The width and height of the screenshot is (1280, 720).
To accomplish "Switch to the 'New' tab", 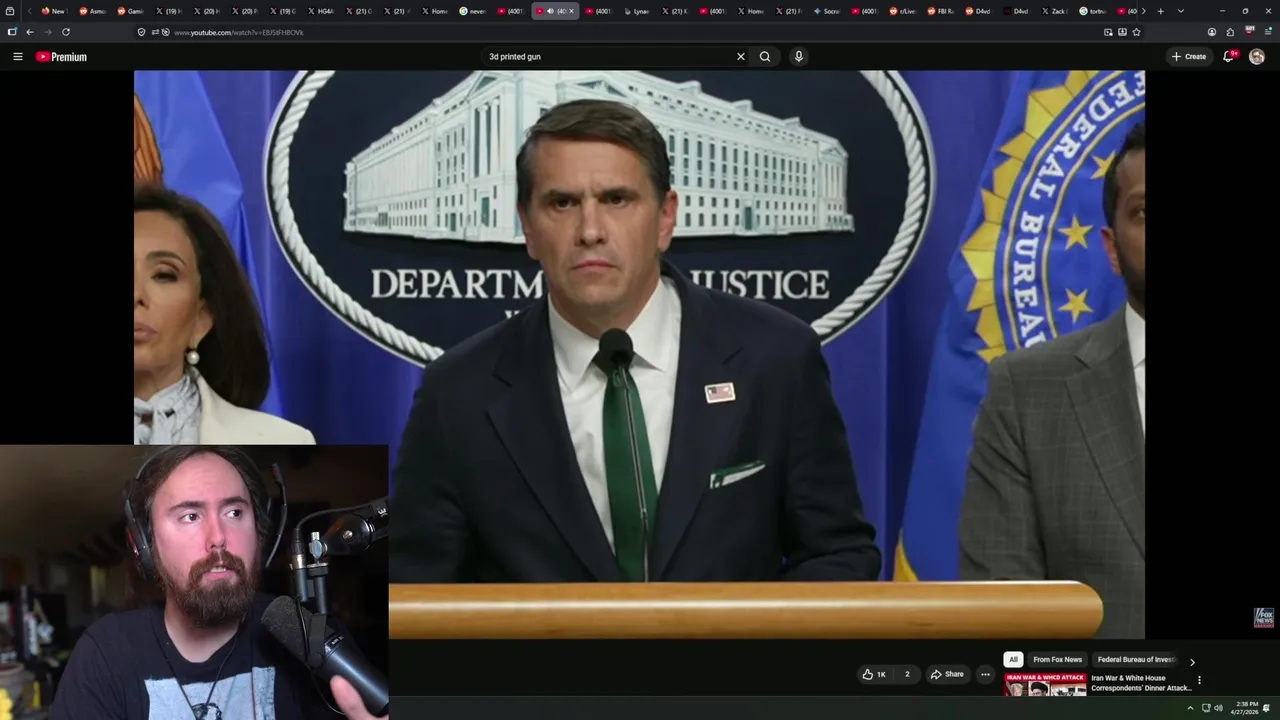I will (54, 11).
